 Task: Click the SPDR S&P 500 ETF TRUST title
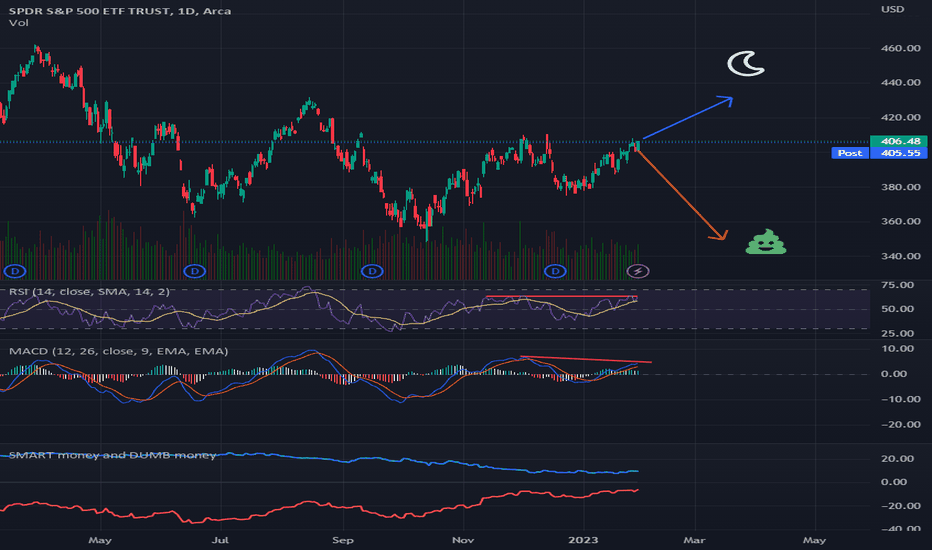[x=90, y=11]
